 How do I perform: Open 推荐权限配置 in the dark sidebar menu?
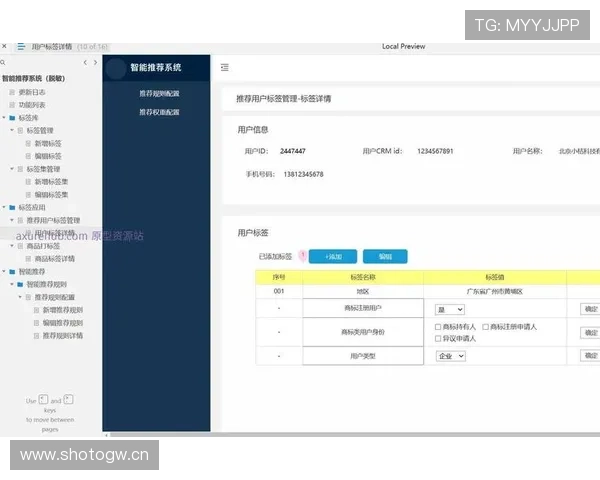pyautogui.click(x=159, y=112)
